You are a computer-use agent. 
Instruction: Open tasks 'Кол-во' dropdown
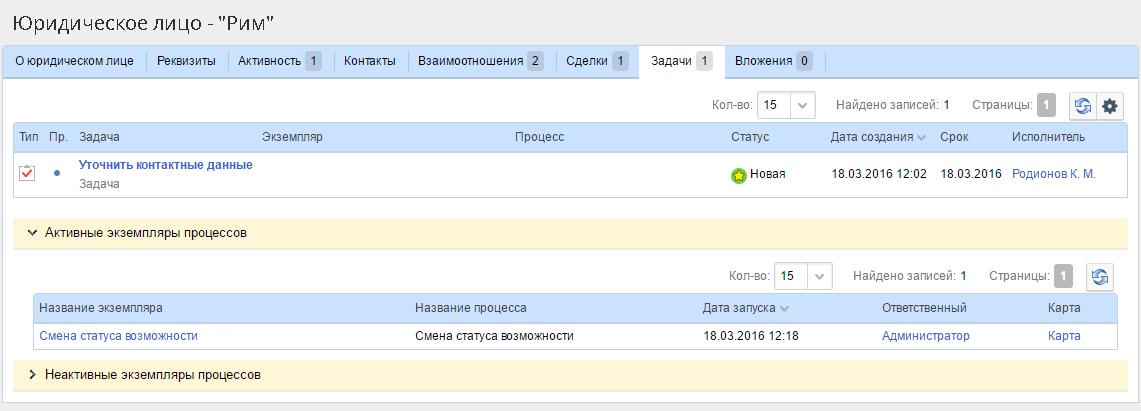pos(803,105)
